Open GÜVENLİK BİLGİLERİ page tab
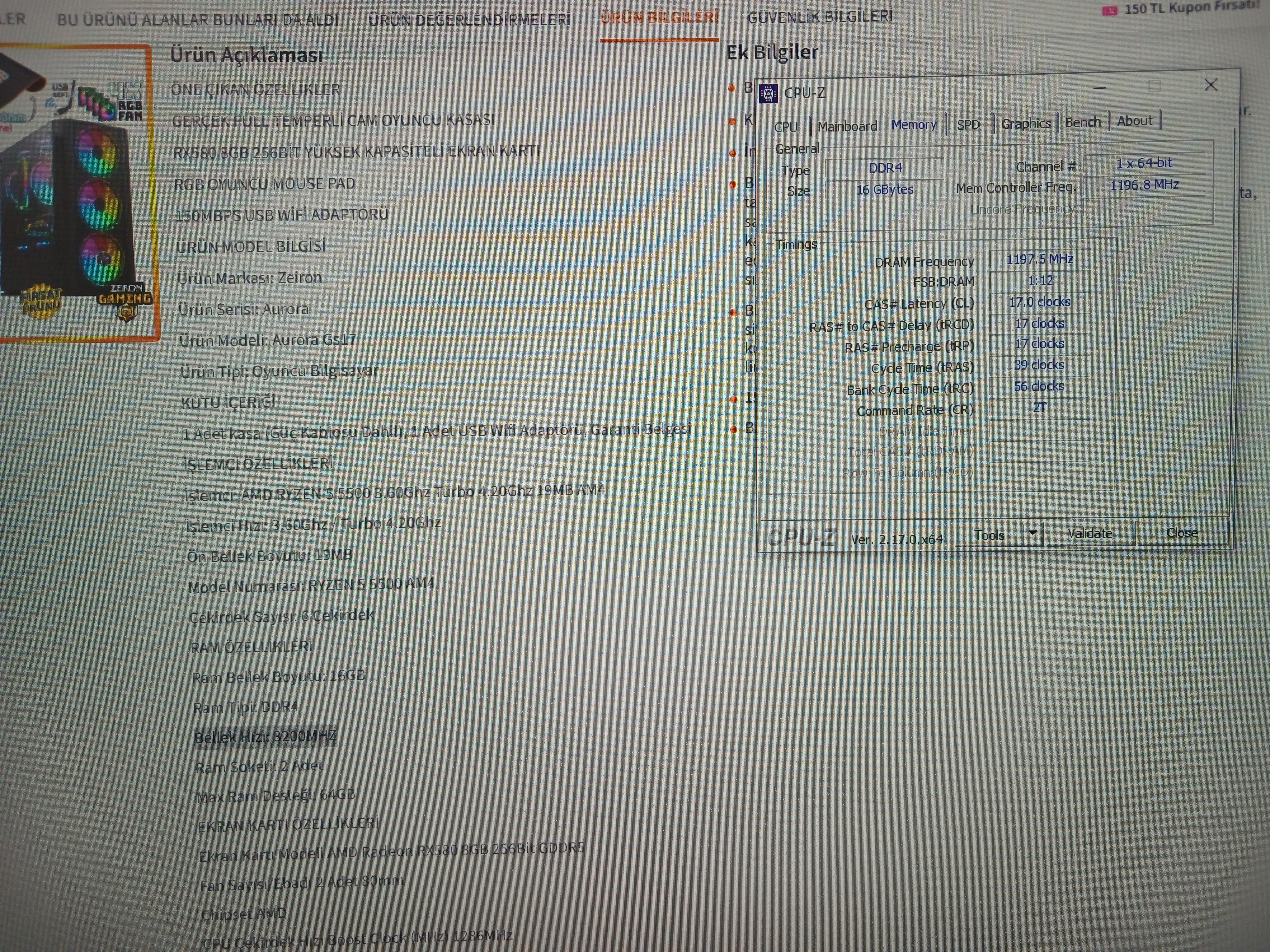 coord(820,16)
